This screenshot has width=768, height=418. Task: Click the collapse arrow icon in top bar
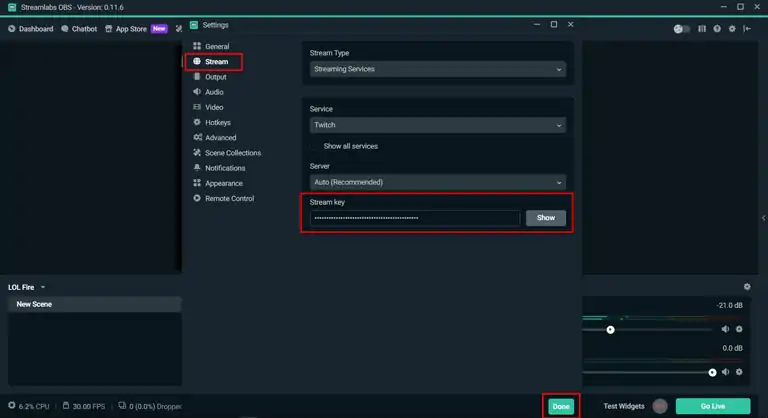[747, 29]
